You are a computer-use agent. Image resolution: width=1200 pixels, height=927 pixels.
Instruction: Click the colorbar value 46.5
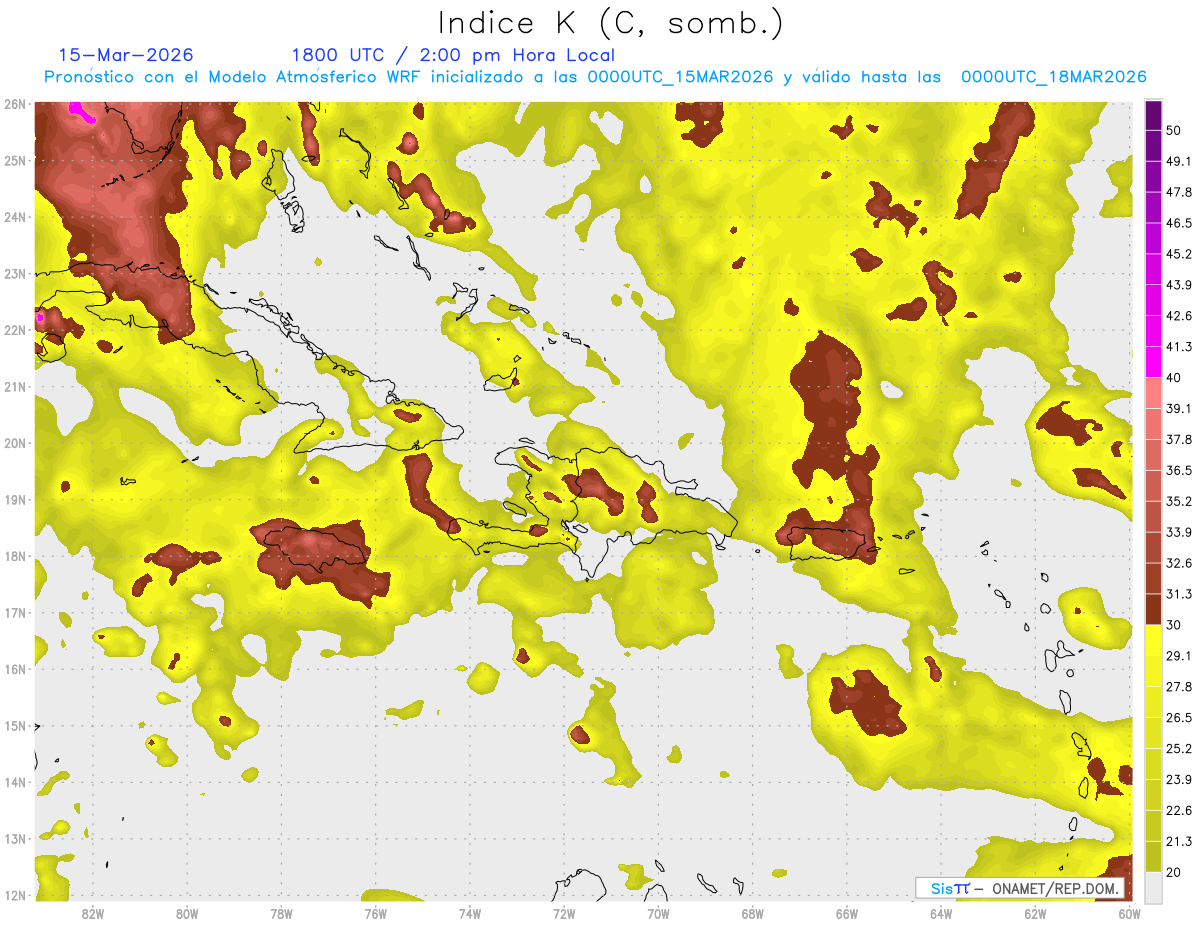(x=1179, y=223)
